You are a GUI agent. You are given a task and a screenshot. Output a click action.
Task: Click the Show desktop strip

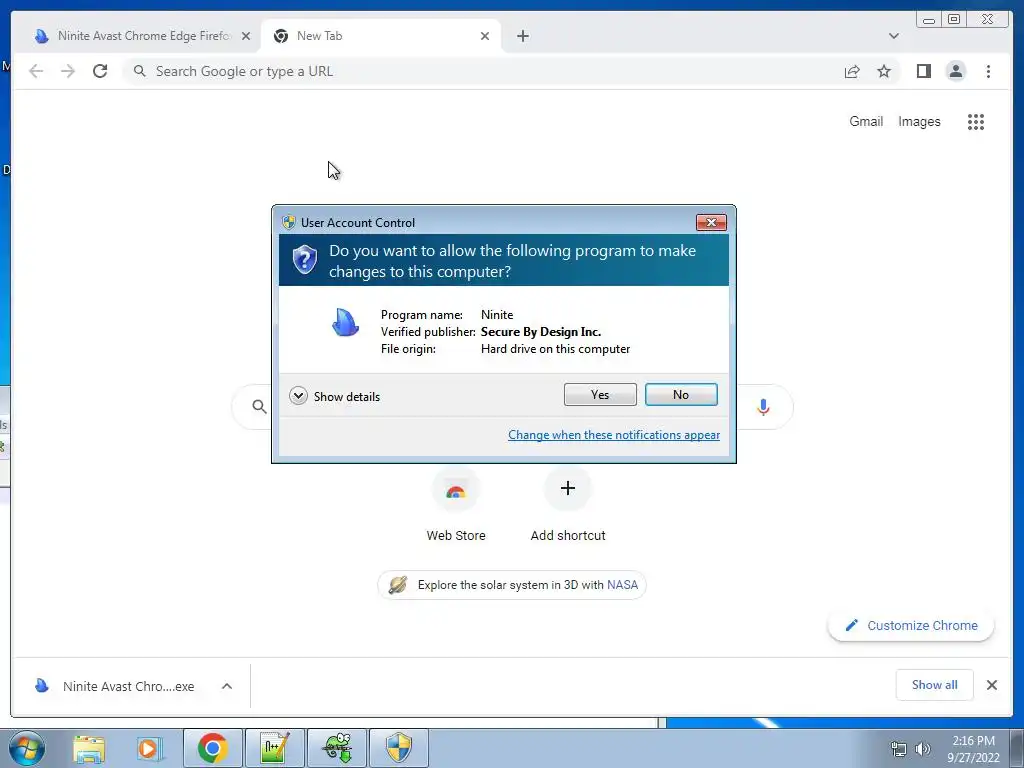pos(1018,748)
